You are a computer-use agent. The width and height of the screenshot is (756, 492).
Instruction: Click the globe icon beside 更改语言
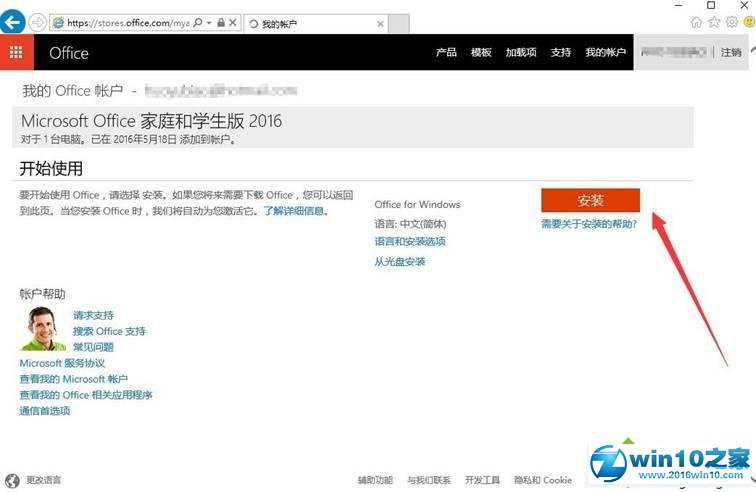pos(12,480)
